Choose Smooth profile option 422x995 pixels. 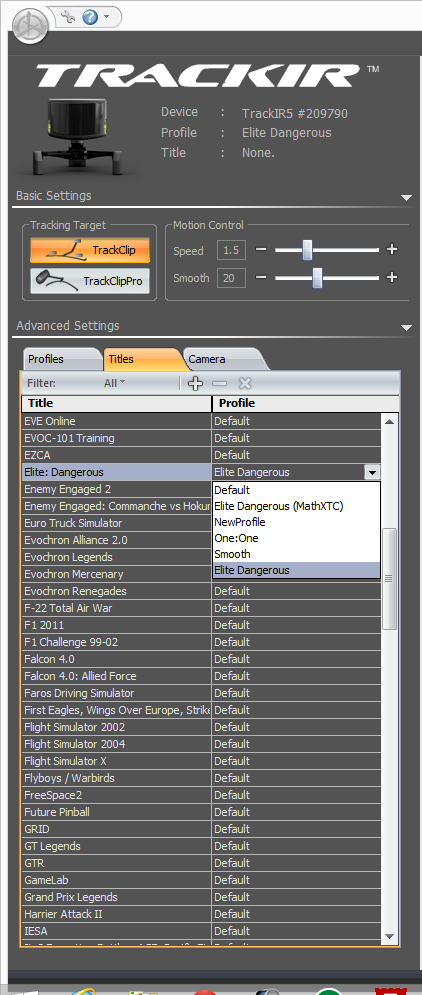(296, 554)
